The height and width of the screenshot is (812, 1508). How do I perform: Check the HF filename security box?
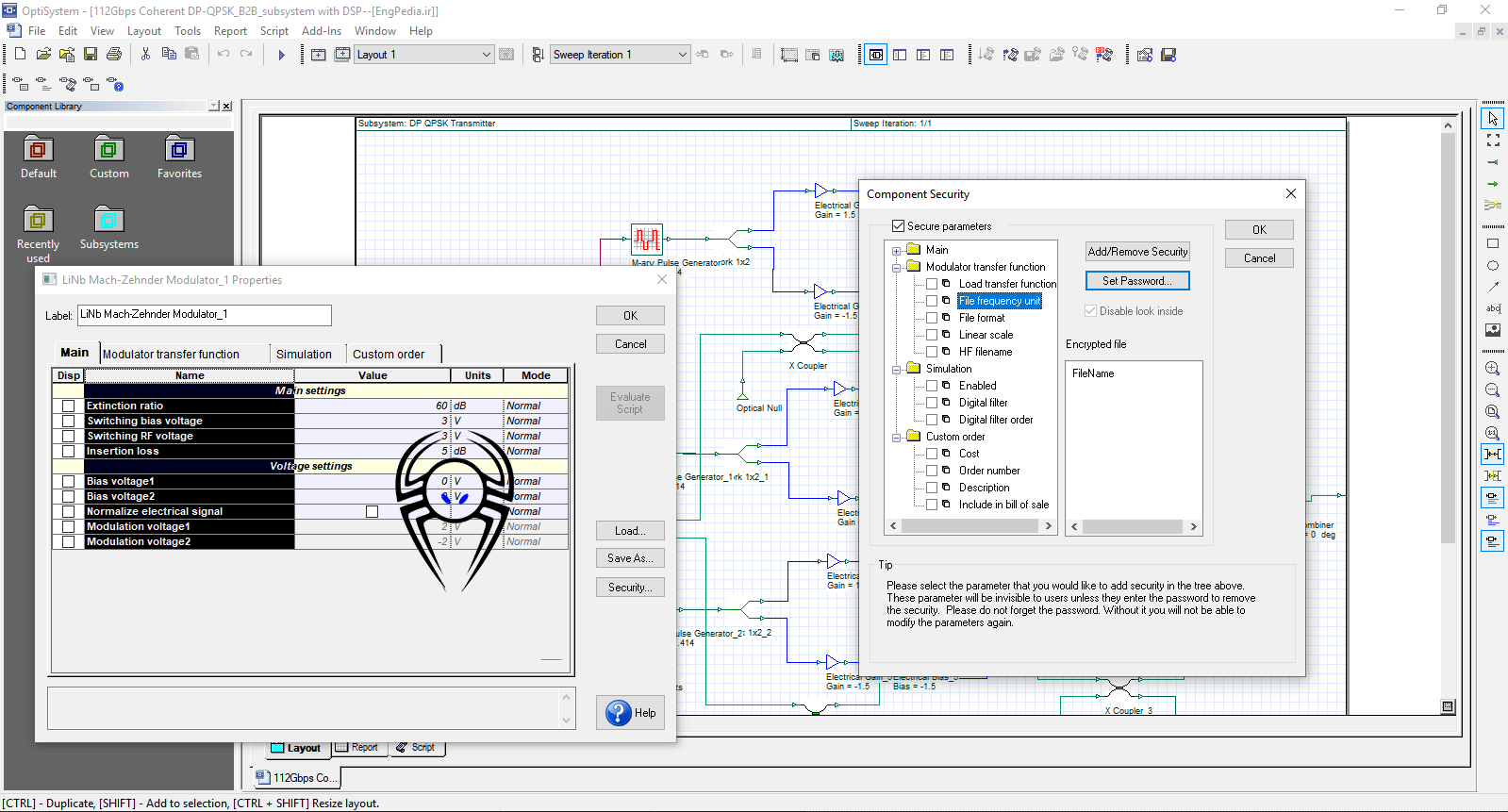[932, 352]
